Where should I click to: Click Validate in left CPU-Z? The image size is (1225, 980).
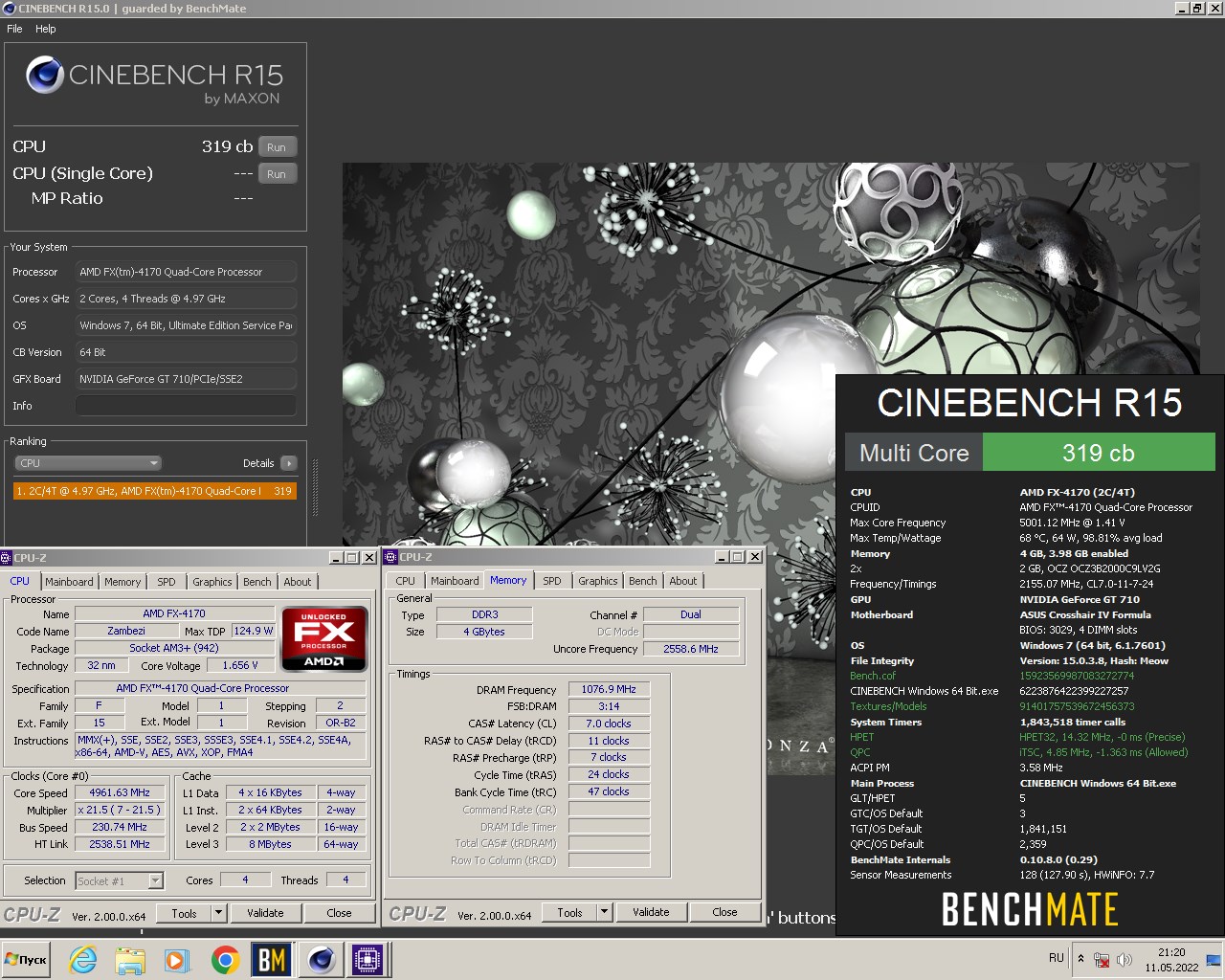265,913
